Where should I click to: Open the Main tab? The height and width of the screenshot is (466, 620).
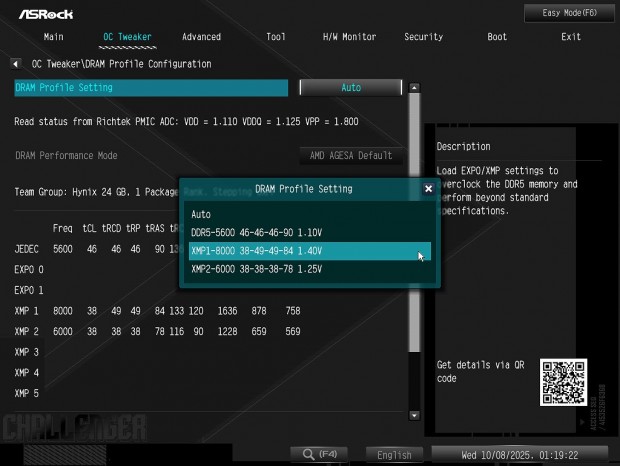tap(53, 37)
